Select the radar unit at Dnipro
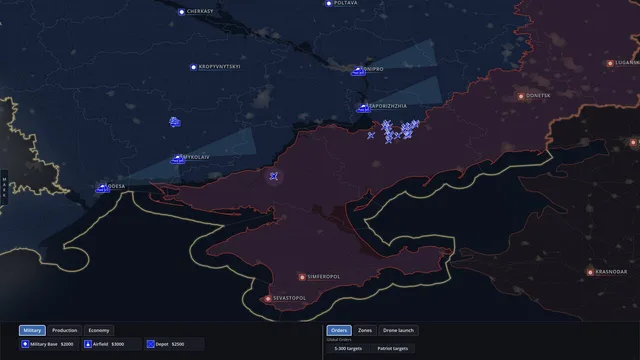The image size is (640, 360). pyautogui.click(x=358, y=71)
